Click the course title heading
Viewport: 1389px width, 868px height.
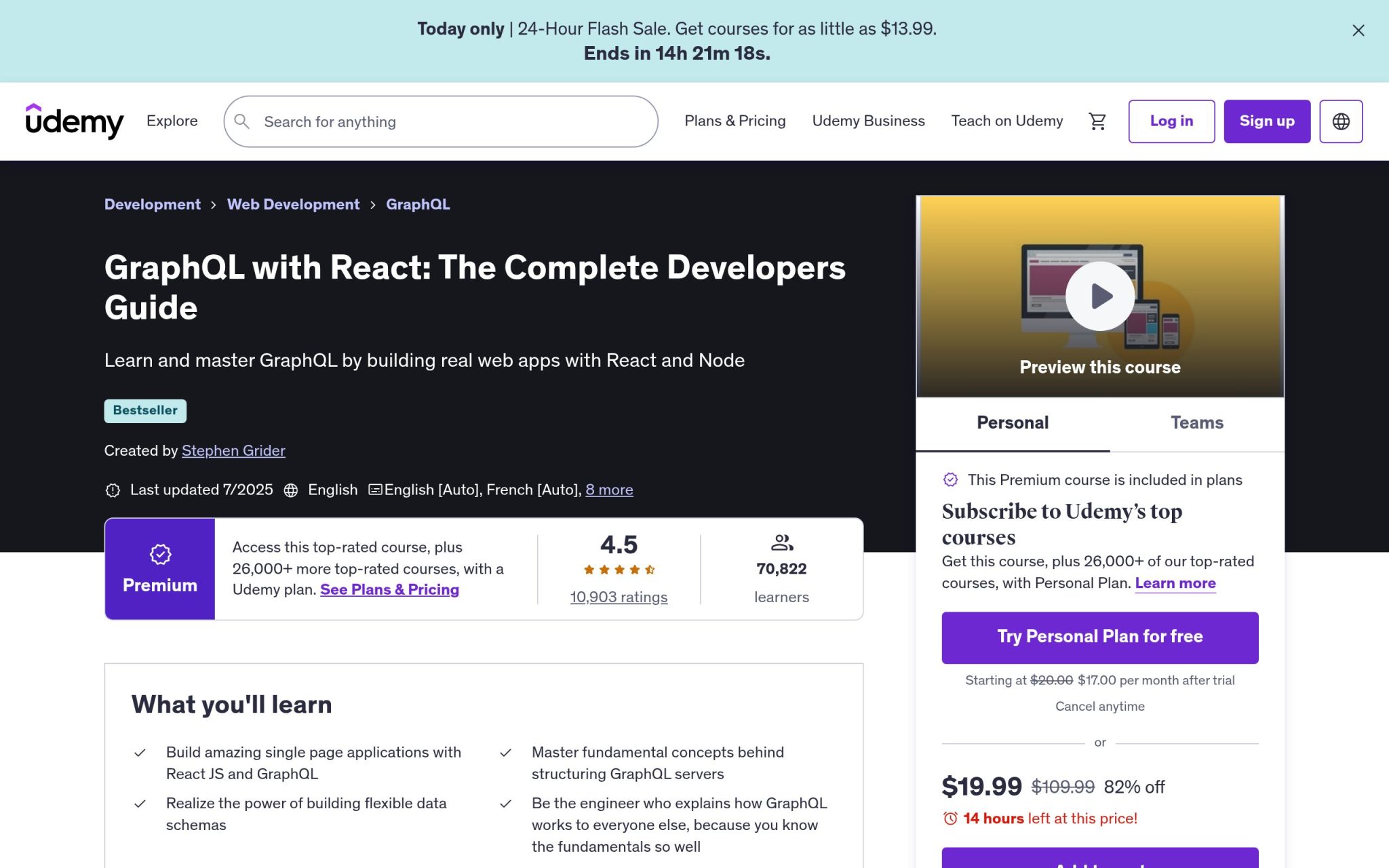point(475,288)
